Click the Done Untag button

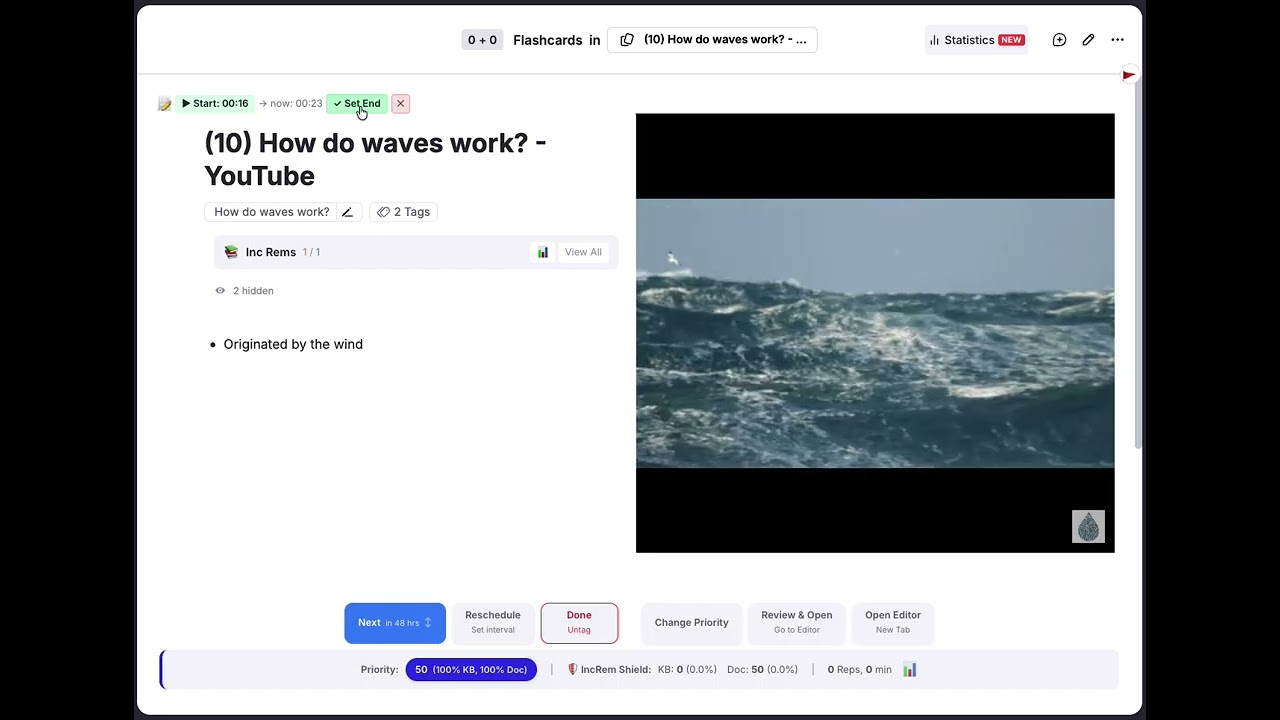(x=579, y=623)
